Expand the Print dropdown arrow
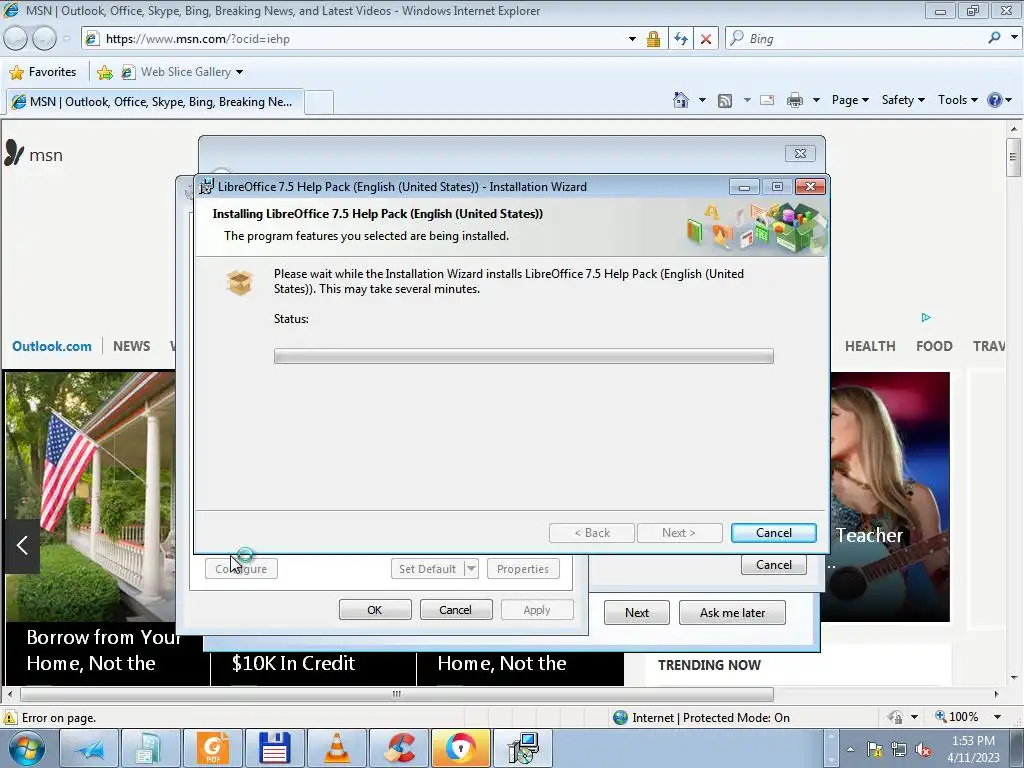 (x=816, y=100)
